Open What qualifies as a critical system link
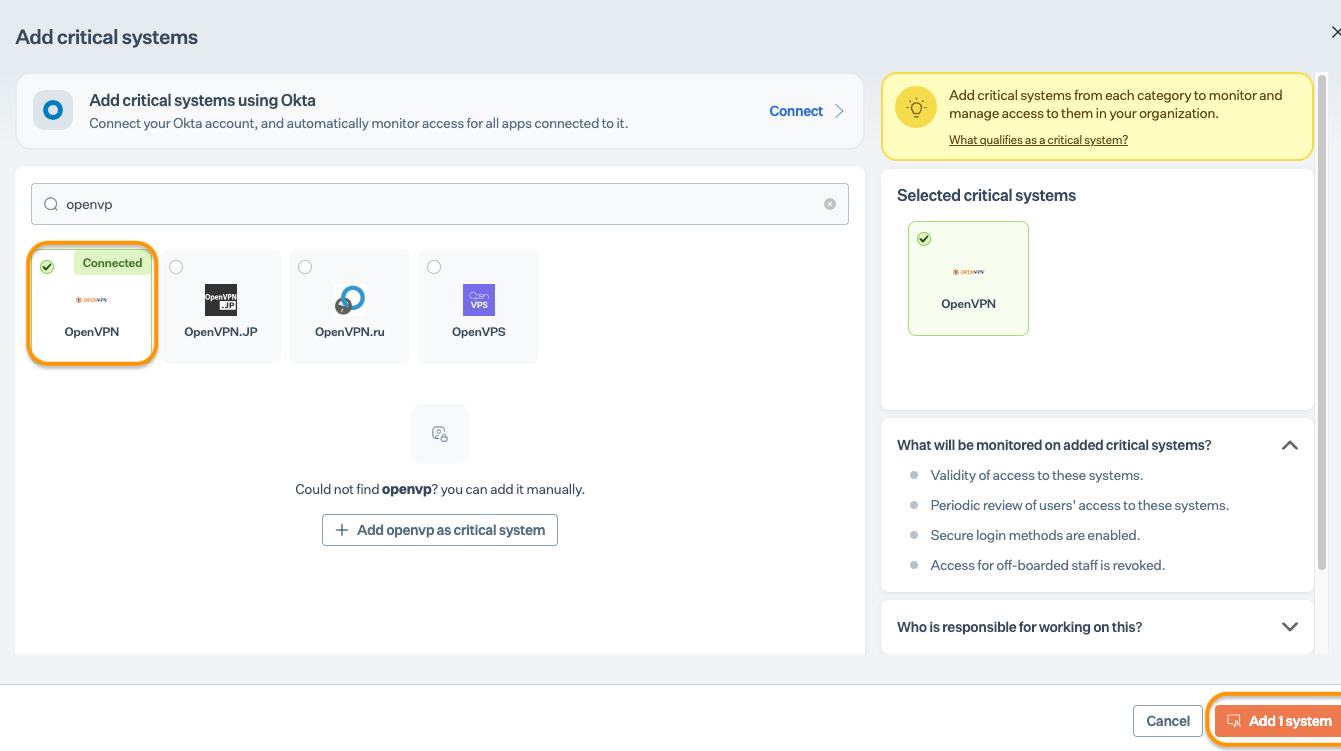 [x=1038, y=140]
